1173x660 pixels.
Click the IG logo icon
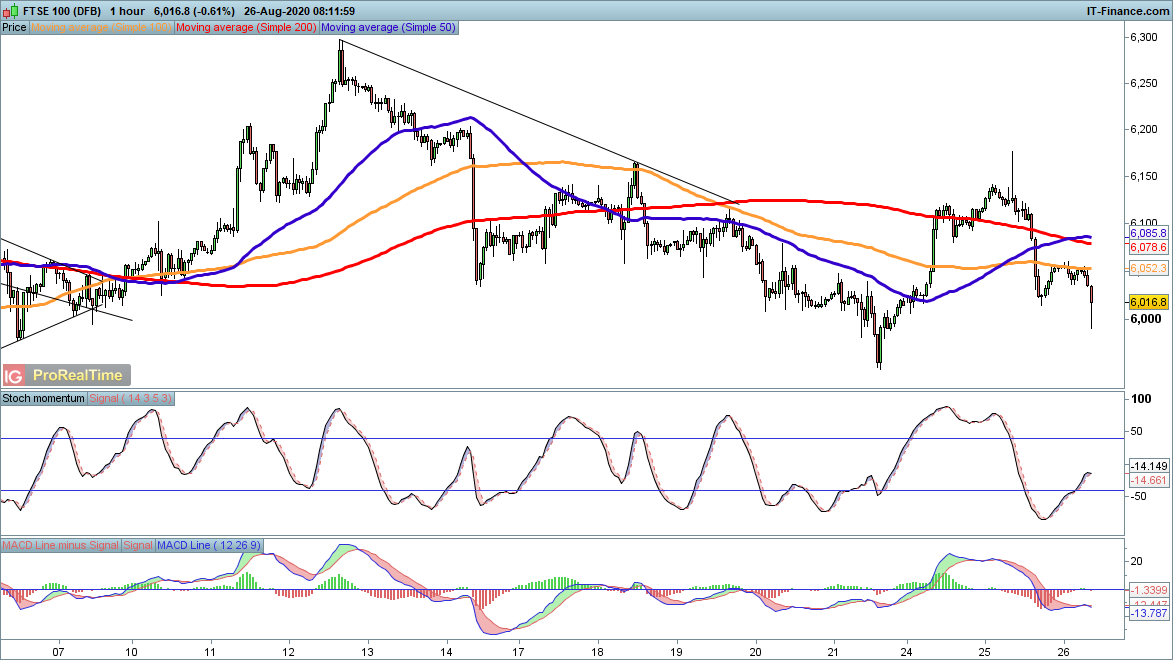14,376
